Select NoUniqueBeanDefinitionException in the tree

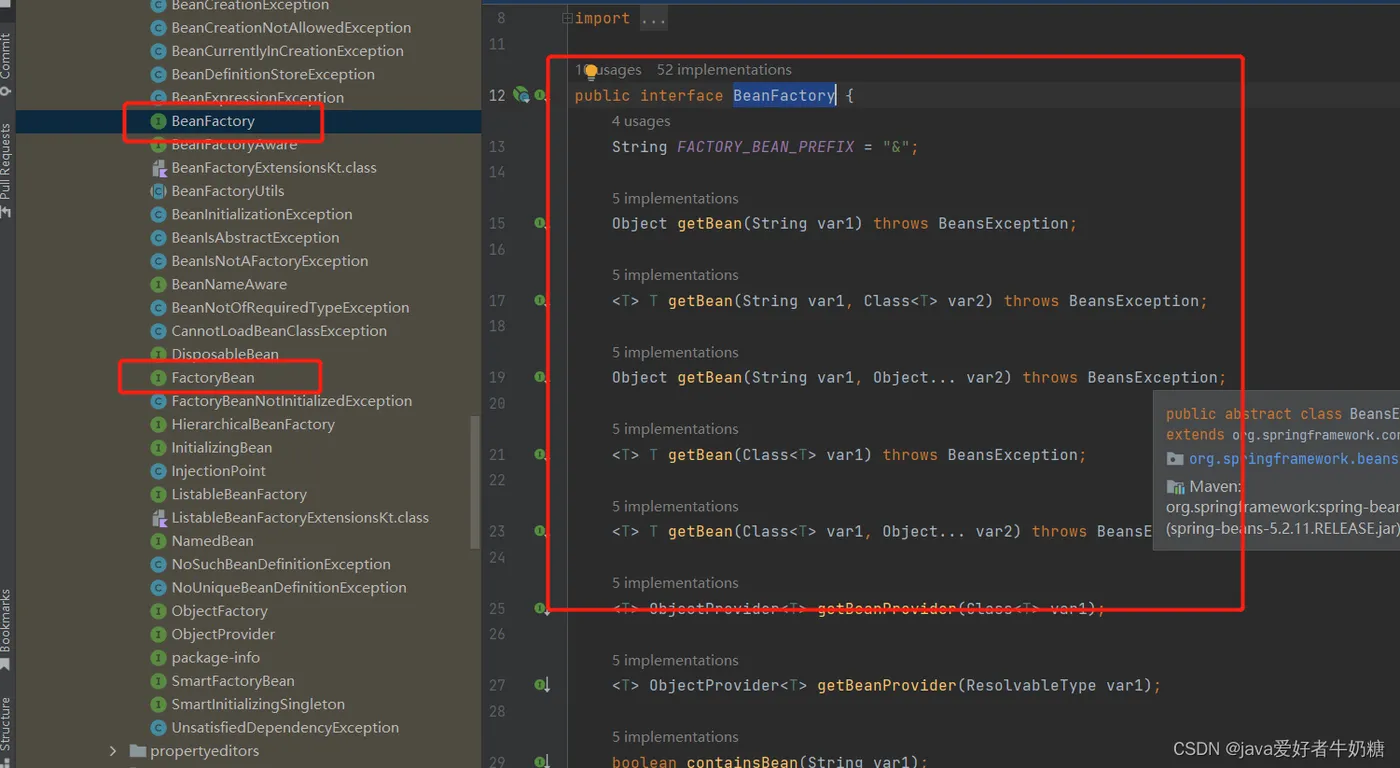(289, 588)
